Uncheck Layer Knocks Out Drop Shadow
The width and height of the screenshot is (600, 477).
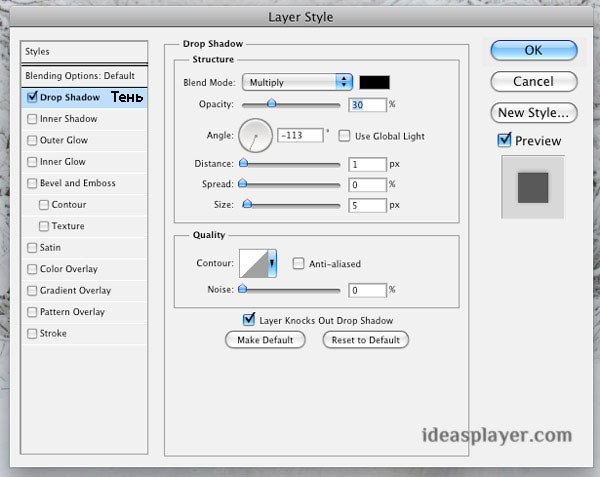249,319
